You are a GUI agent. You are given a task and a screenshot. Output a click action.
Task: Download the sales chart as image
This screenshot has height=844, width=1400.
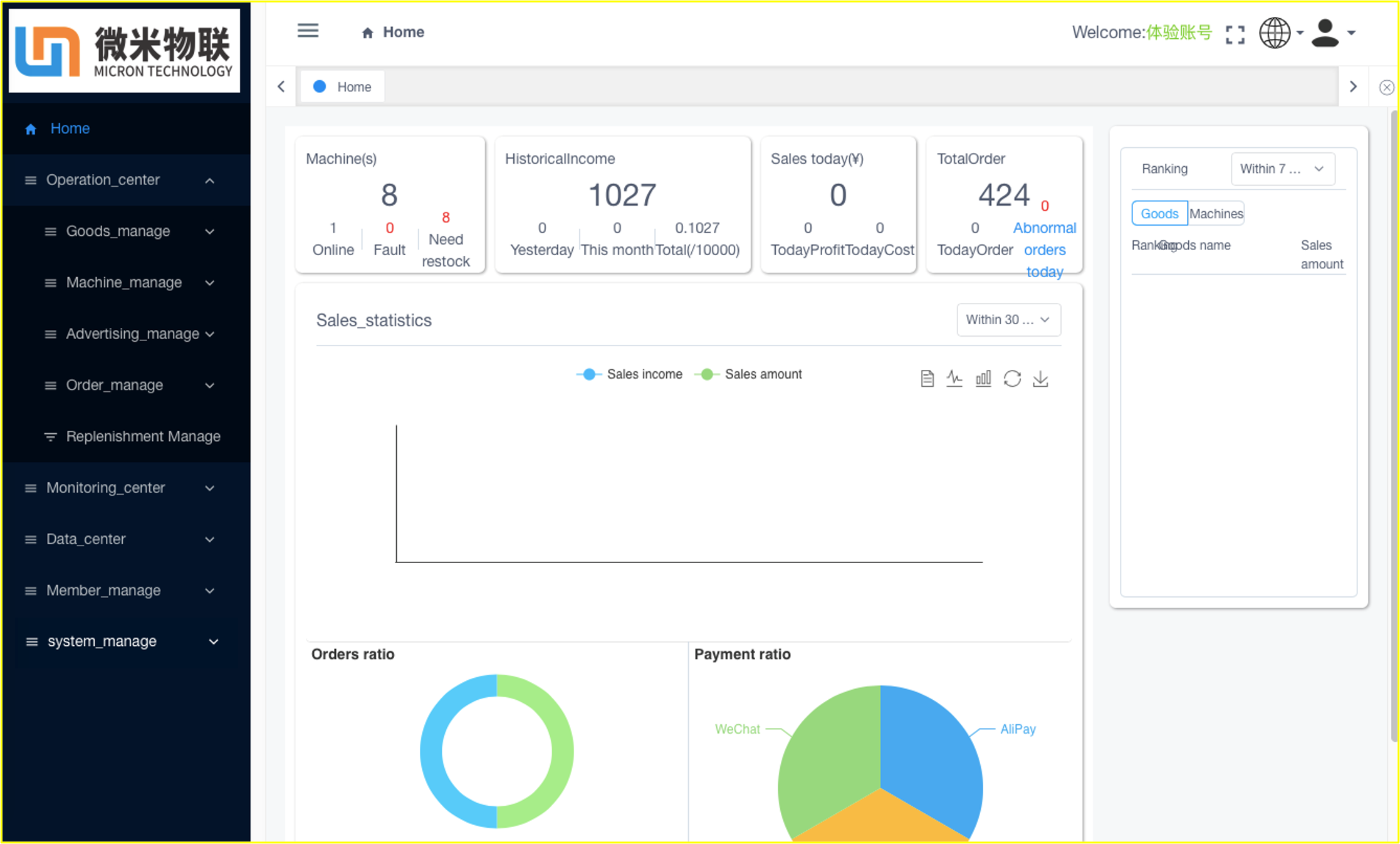(x=1040, y=379)
